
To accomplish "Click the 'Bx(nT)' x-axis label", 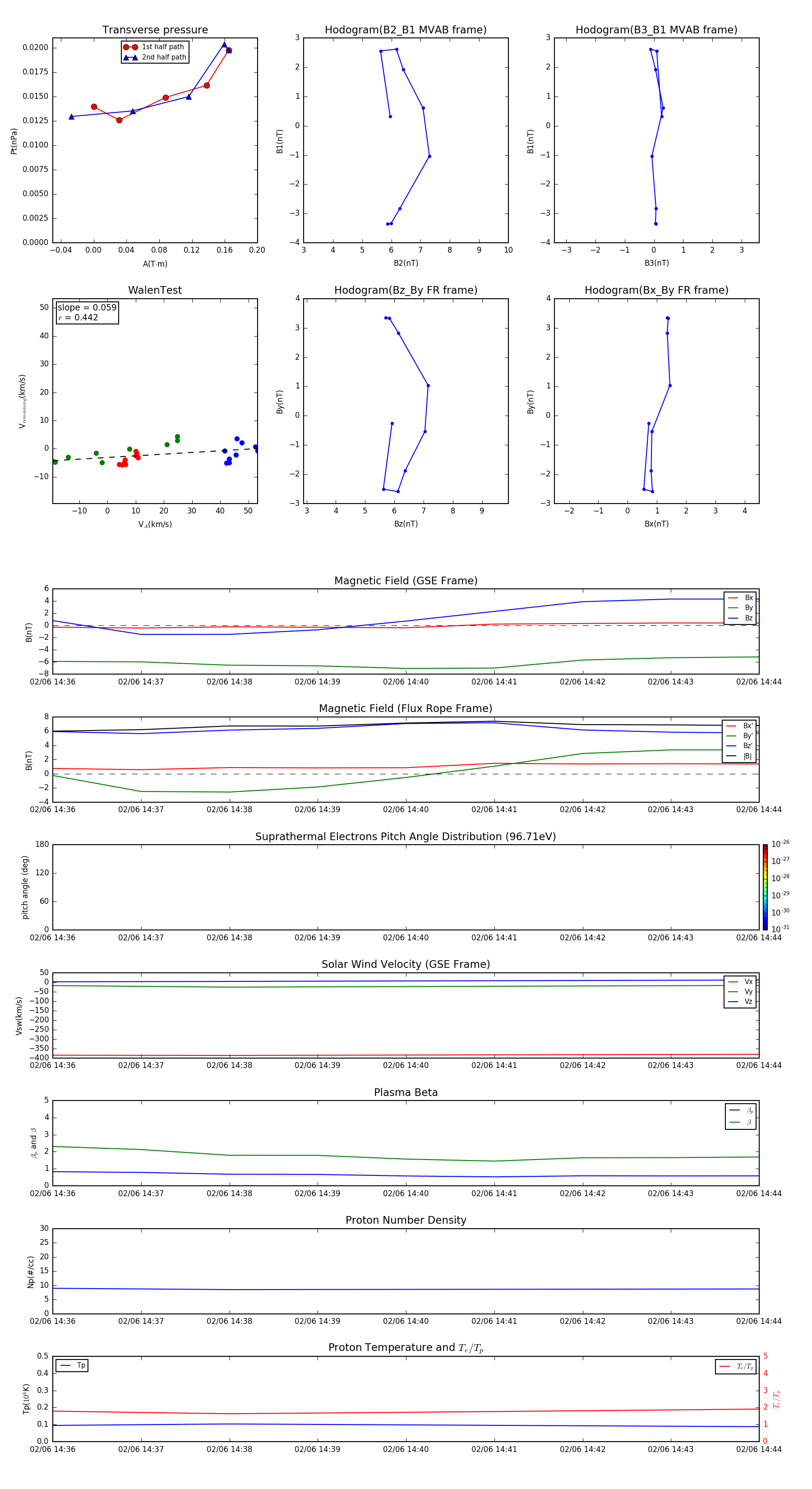I will [656, 524].
